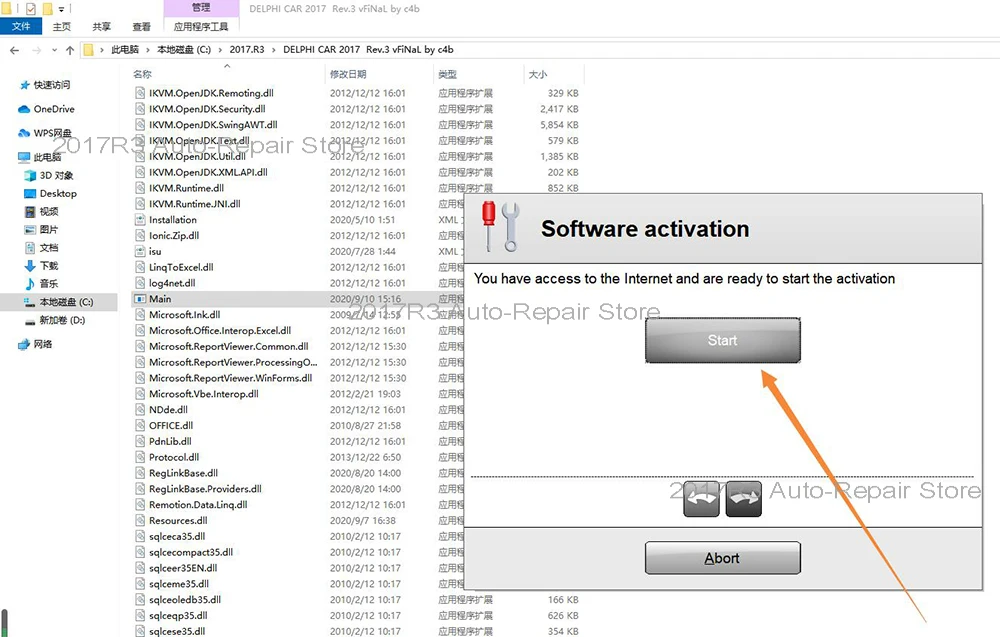The height and width of the screenshot is (637, 1000).
Task: Select the Installation XML file
Action: [173, 220]
